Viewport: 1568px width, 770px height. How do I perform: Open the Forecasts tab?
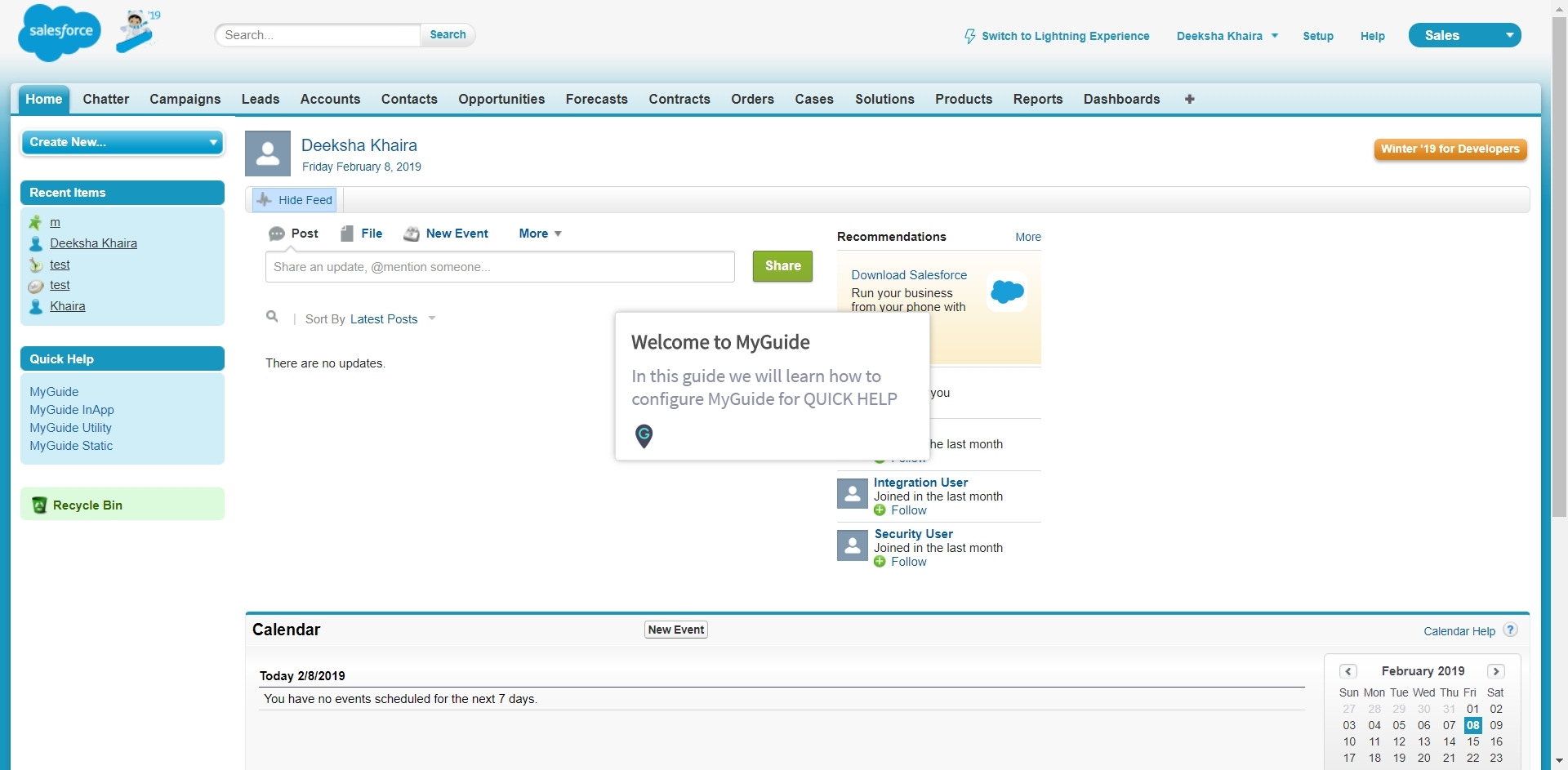tap(597, 99)
